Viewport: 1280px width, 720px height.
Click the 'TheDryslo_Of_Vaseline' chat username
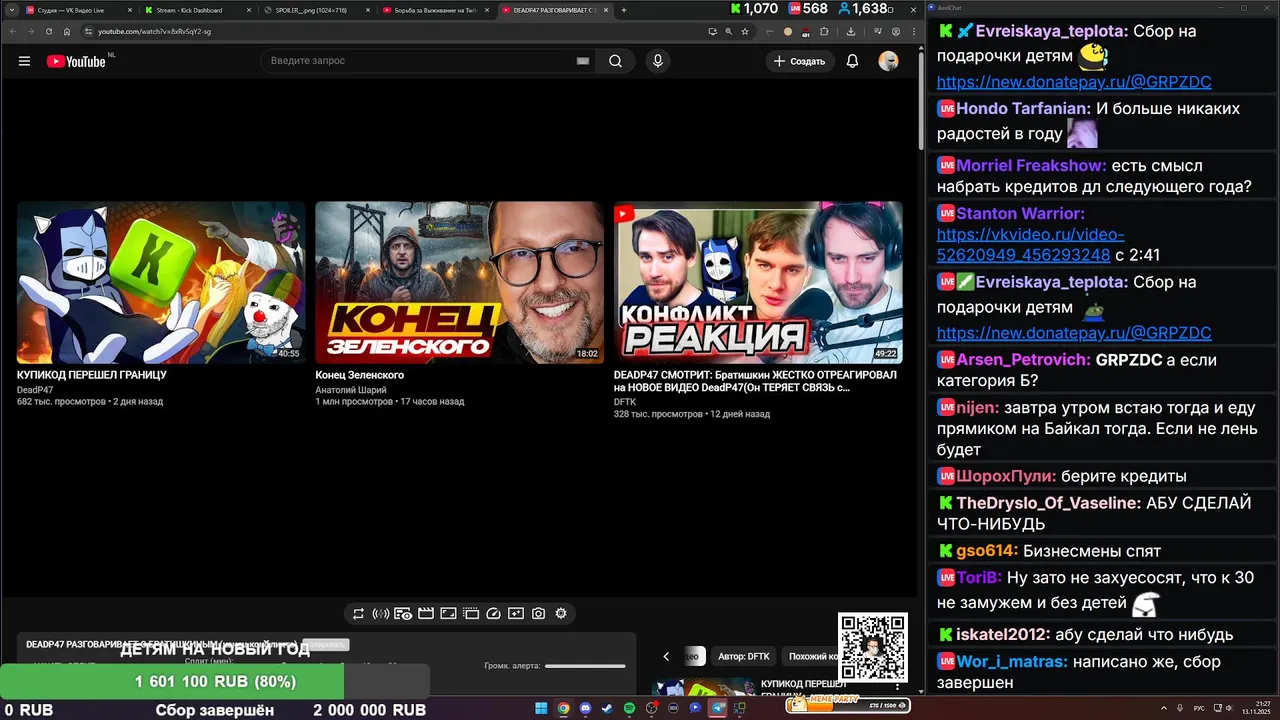pos(1048,503)
